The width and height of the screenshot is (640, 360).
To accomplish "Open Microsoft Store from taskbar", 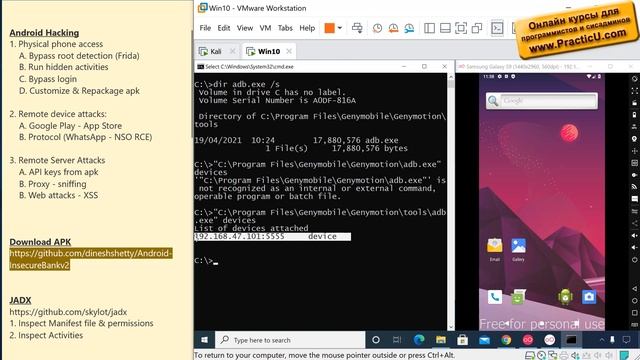I will (462, 340).
